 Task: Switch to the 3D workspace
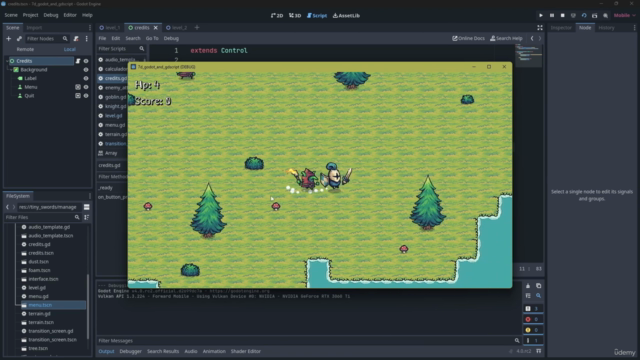point(295,16)
